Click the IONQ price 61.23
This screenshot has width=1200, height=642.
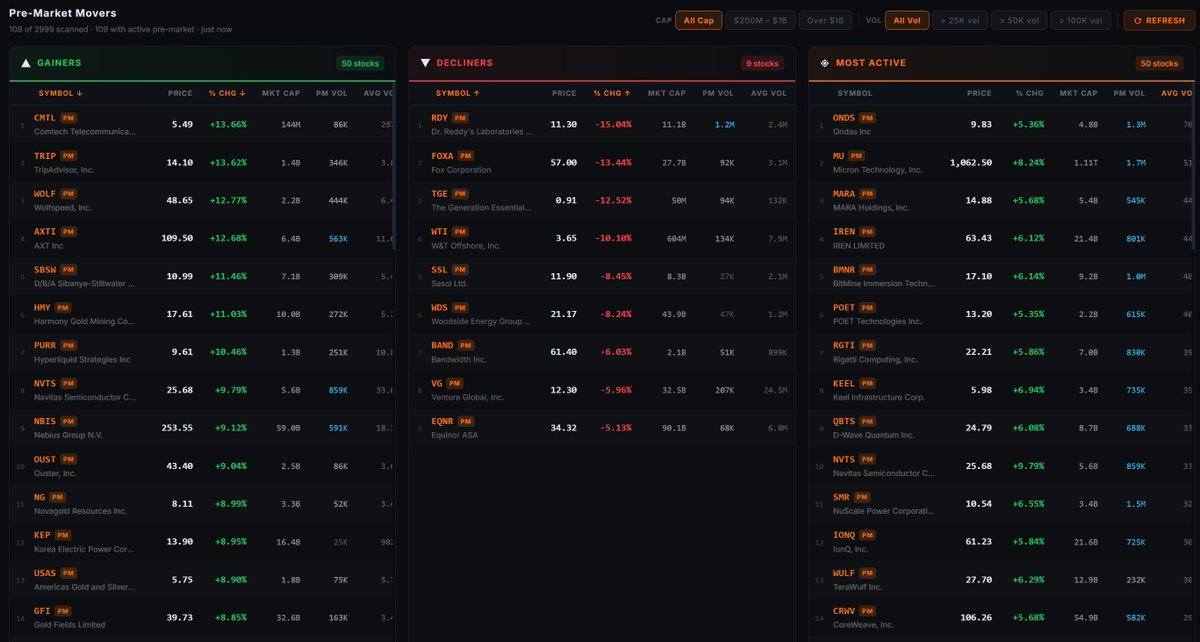(979, 541)
